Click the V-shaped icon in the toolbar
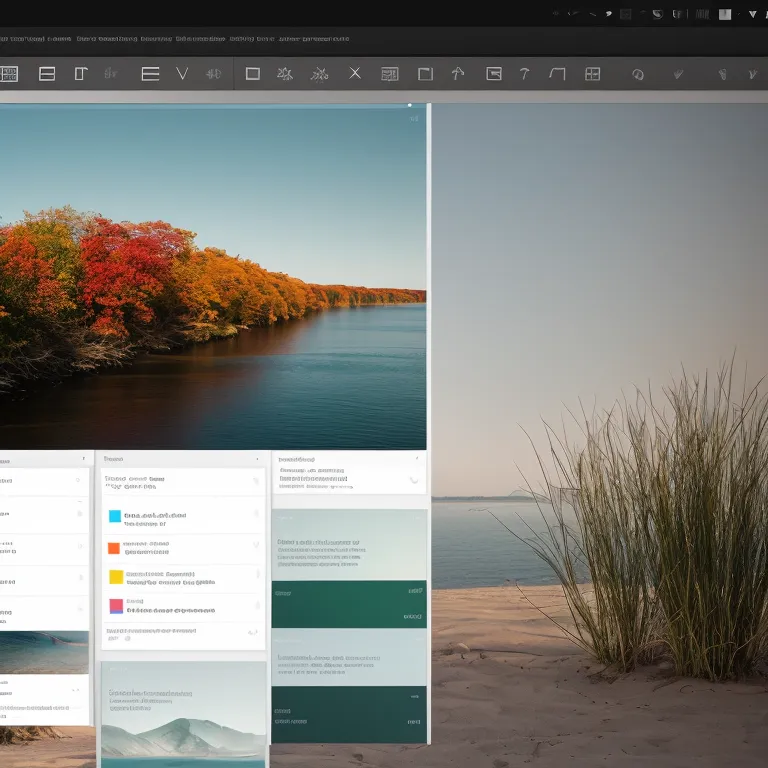 pyautogui.click(x=182, y=73)
